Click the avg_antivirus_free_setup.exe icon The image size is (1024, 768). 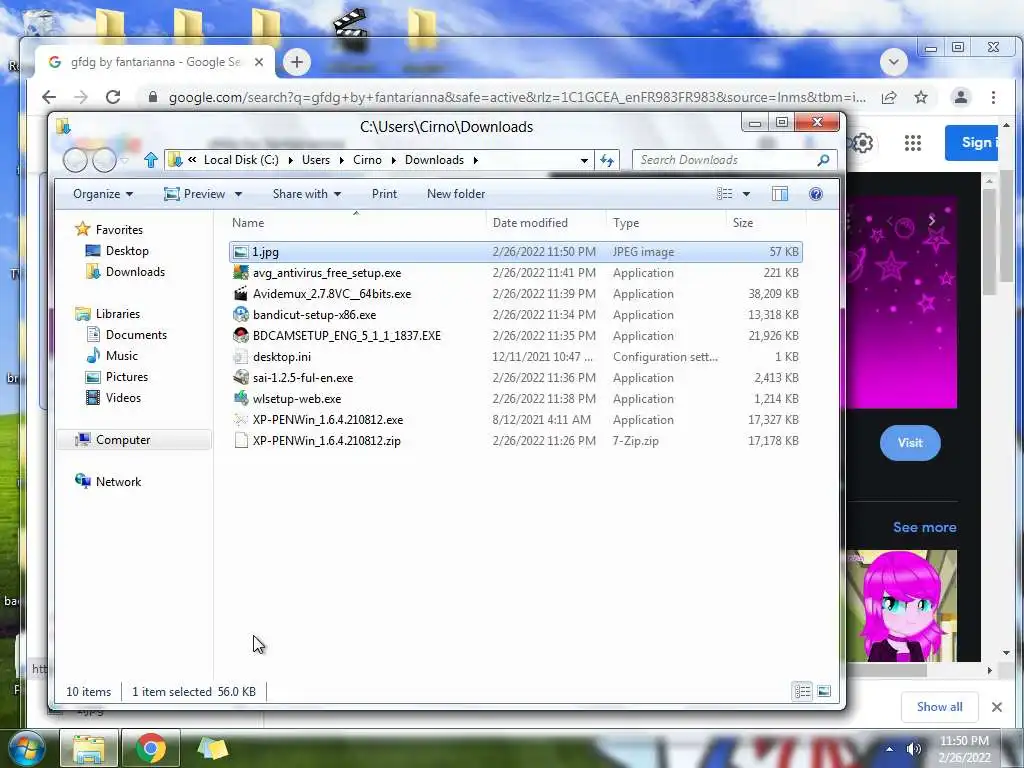[x=241, y=273]
